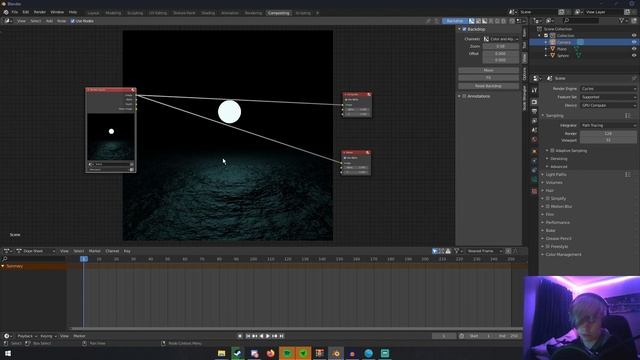Open File Explorer from the taskbar

pyautogui.click(x=221, y=353)
